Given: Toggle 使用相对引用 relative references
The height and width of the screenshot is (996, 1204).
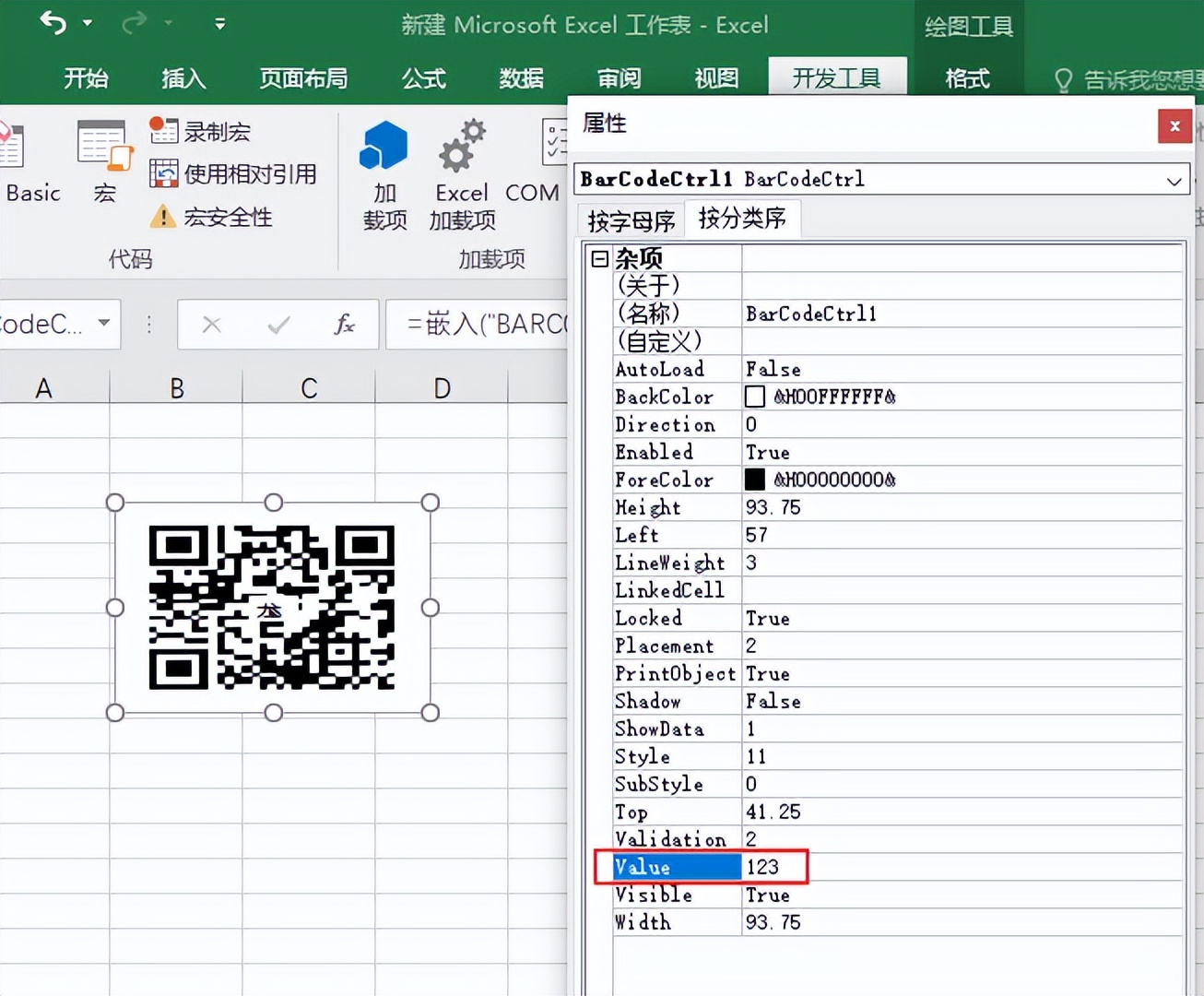Looking at the screenshot, I should pos(233,173).
